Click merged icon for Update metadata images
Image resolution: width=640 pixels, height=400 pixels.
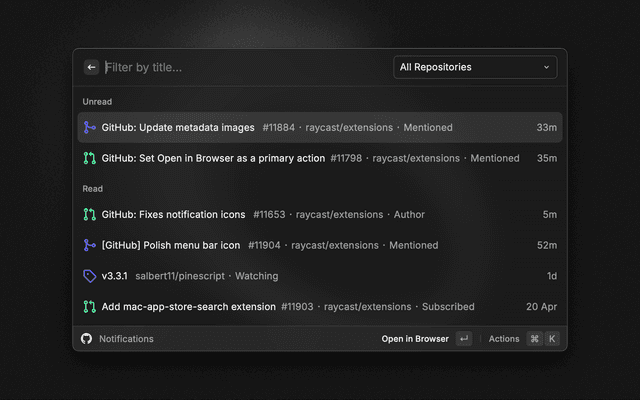89,128
